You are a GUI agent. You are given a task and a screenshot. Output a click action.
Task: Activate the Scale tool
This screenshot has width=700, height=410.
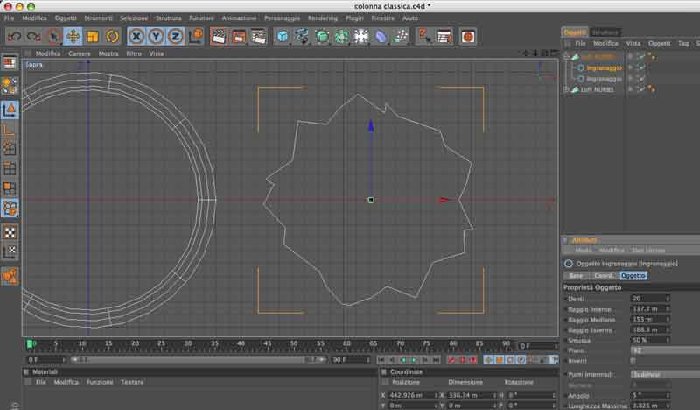point(92,37)
